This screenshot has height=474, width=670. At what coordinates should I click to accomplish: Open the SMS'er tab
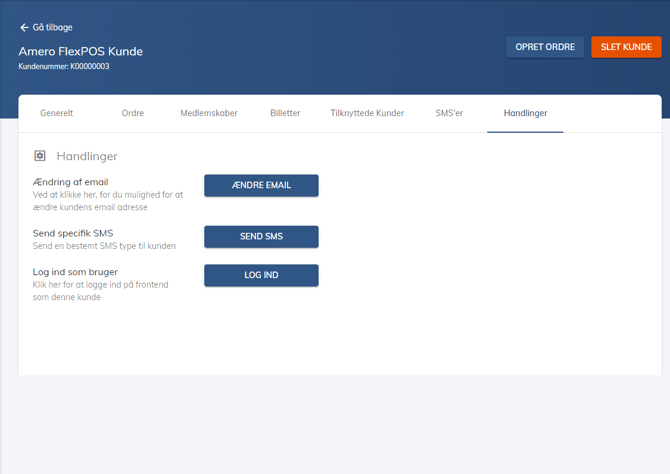click(x=449, y=113)
